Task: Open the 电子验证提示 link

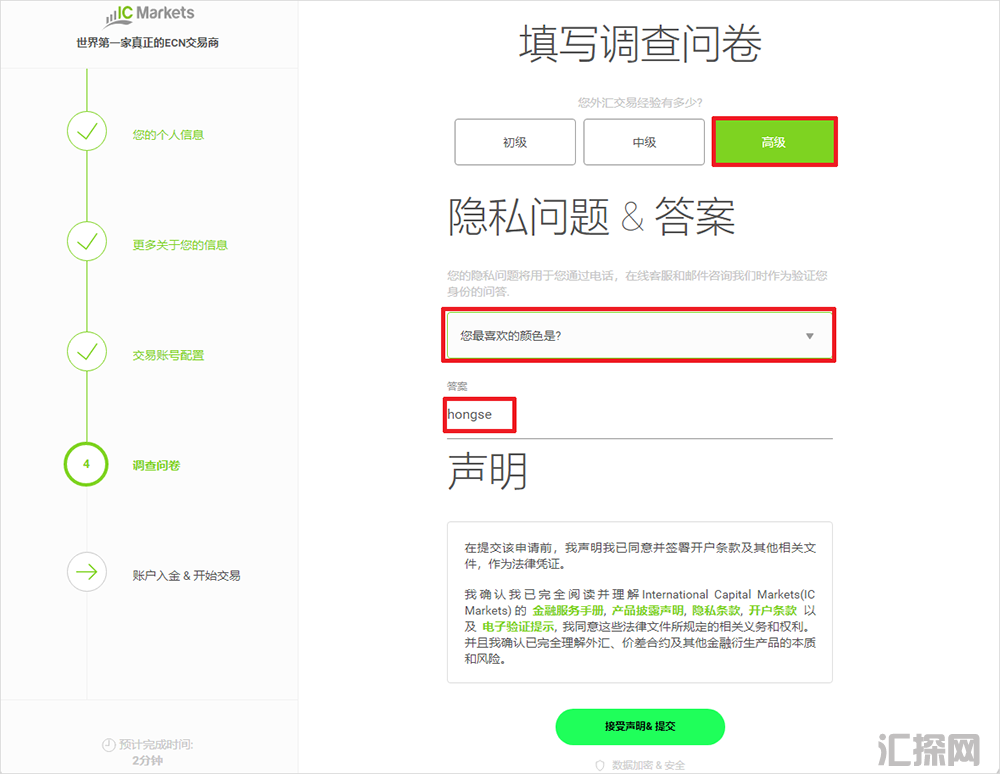Action: 519,626
